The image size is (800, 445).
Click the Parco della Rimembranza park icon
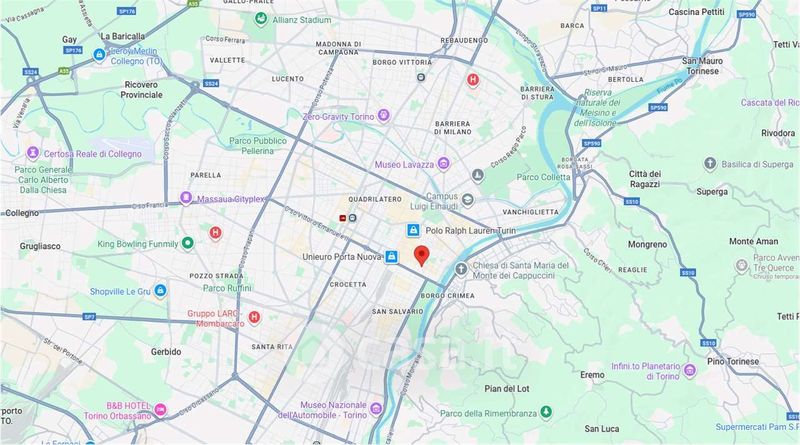tap(546, 412)
